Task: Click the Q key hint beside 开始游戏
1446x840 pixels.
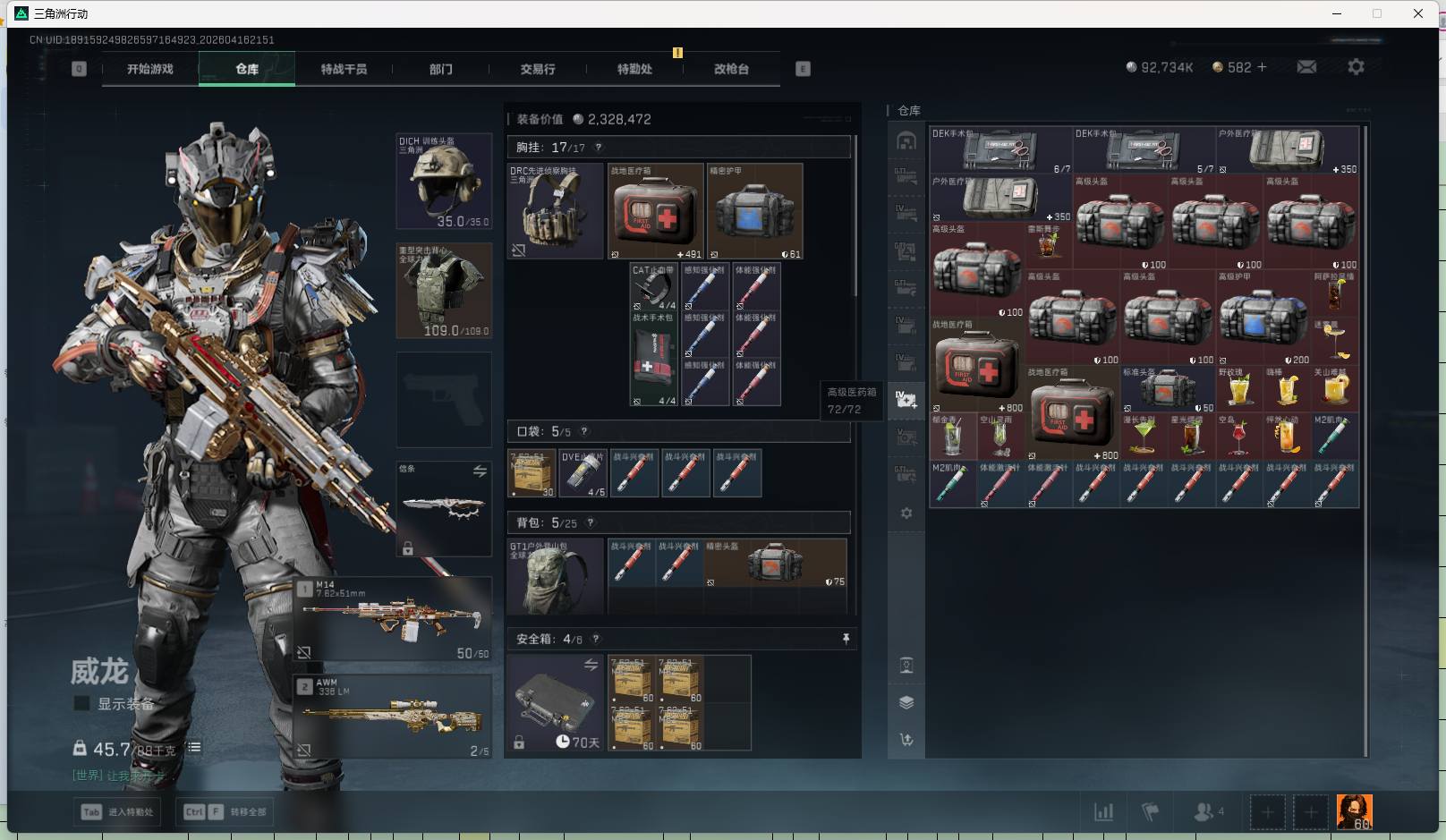Action: click(79, 69)
